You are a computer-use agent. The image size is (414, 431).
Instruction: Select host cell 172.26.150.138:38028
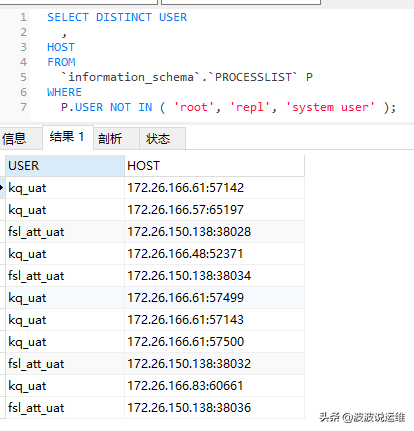click(x=214, y=232)
